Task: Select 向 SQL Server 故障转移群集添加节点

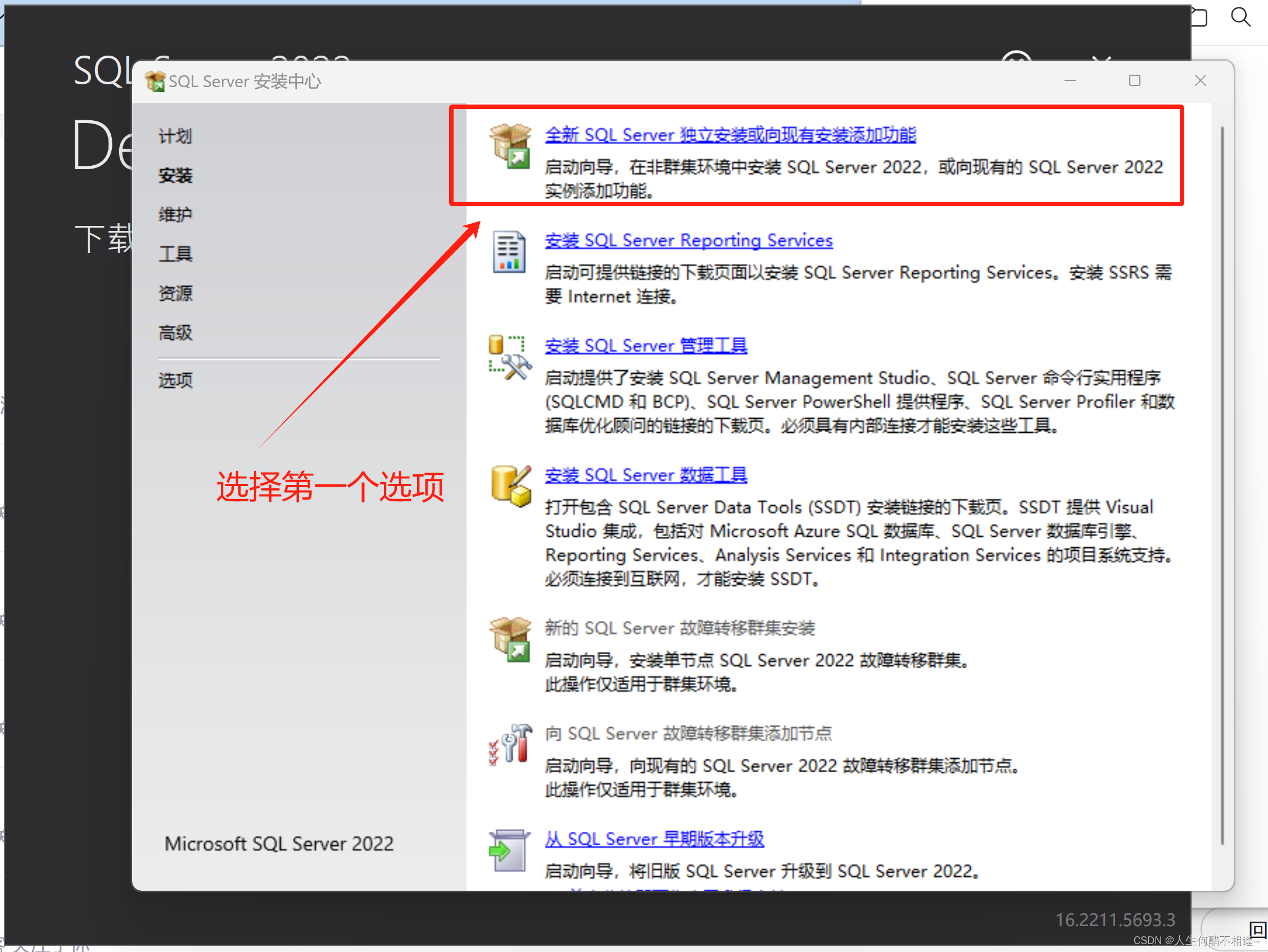Action: [688, 733]
